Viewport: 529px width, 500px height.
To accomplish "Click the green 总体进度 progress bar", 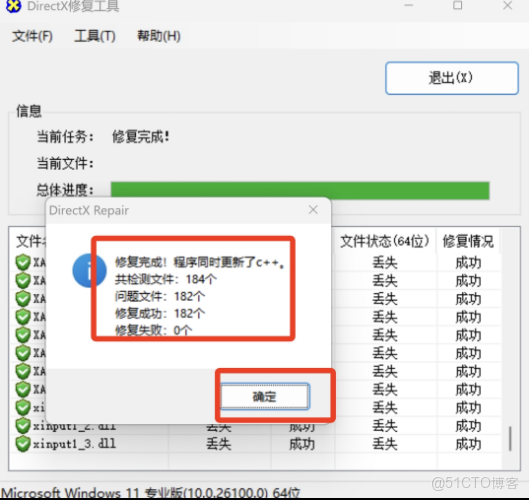I will coord(300,191).
